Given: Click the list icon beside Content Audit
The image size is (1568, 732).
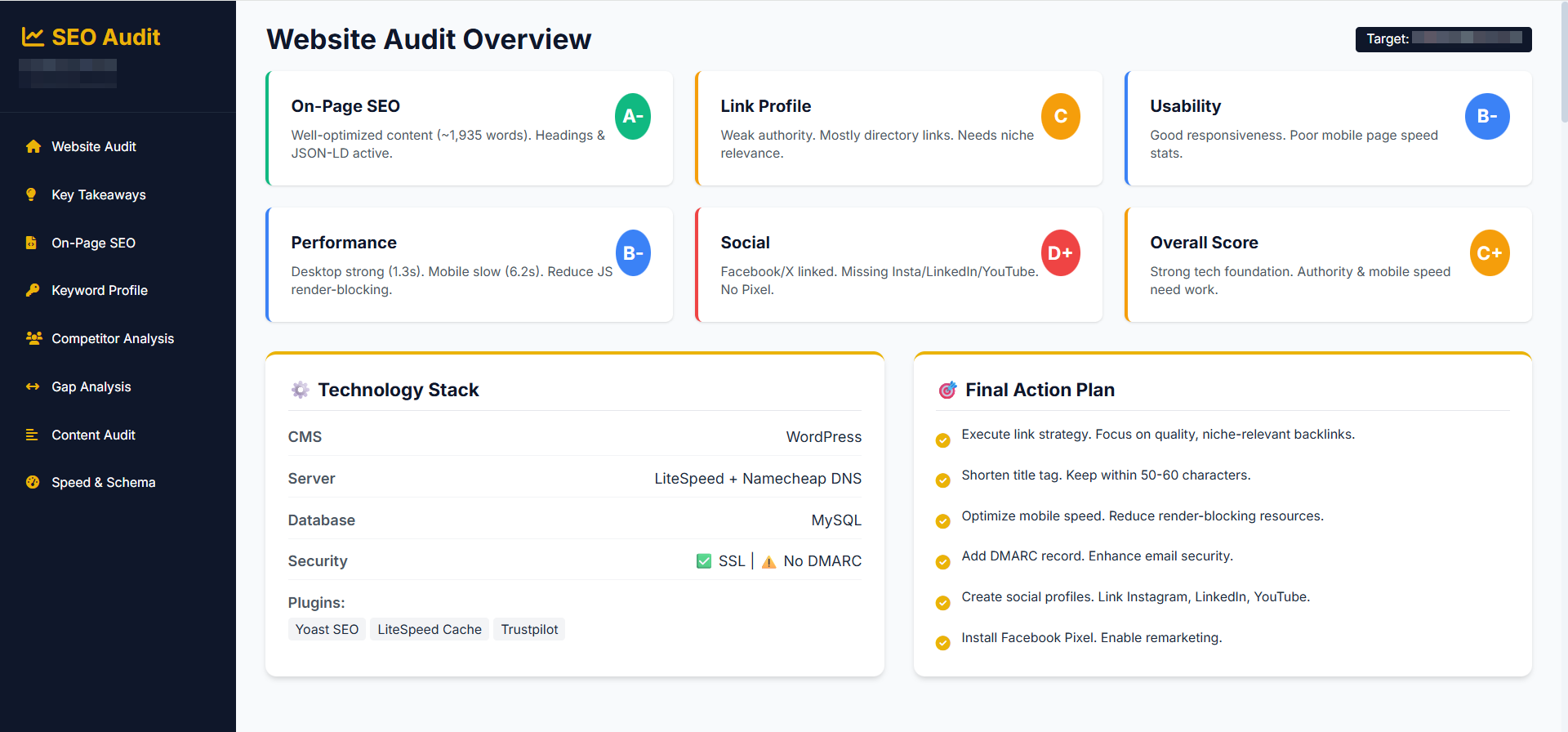Looking at the screenshot, I should pos(32,435).
